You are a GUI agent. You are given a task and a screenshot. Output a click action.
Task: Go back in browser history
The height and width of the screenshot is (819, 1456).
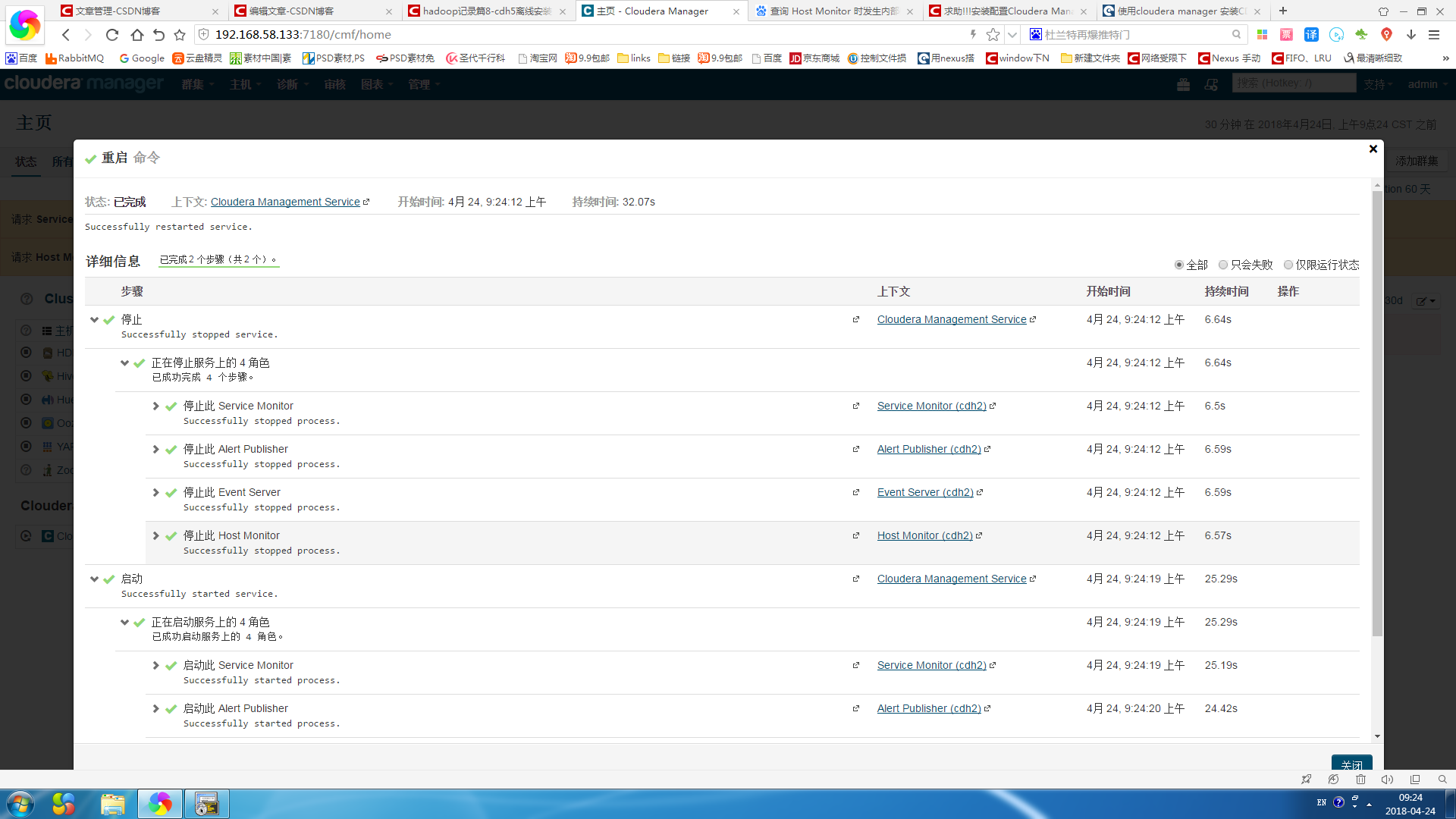(x=66, y=35)
